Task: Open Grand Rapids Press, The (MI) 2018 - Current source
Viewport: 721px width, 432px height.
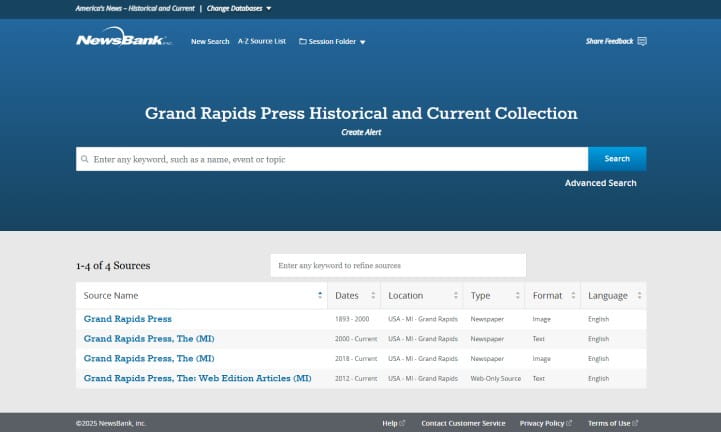Action: [149, 358]
